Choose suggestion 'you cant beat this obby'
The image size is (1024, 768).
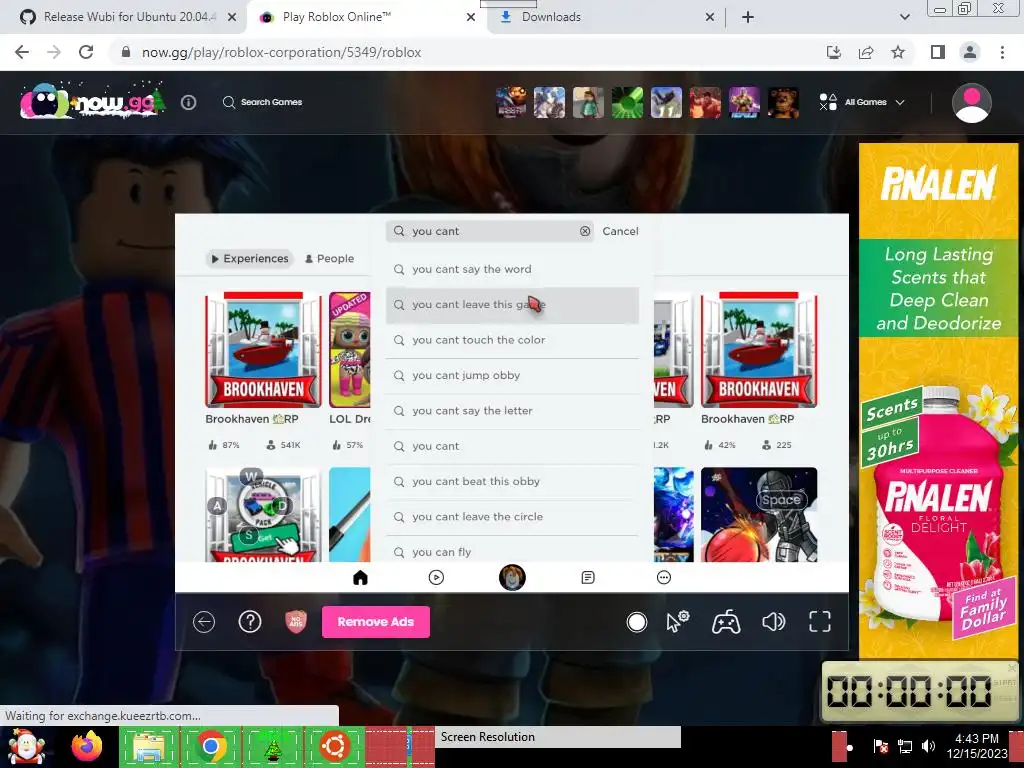point(512,481)
